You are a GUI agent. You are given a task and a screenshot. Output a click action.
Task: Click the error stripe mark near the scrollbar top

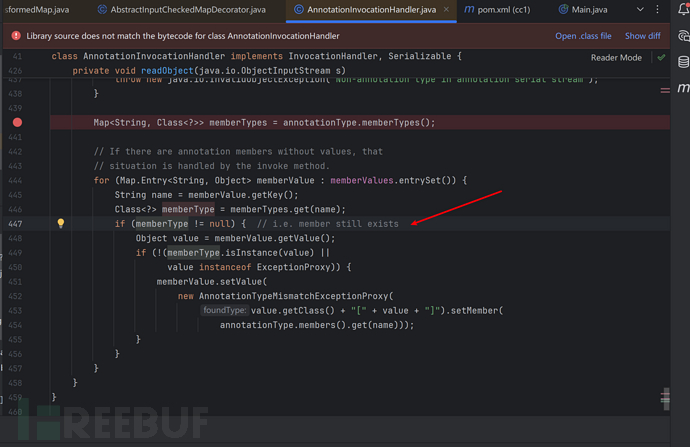point(665,90)
